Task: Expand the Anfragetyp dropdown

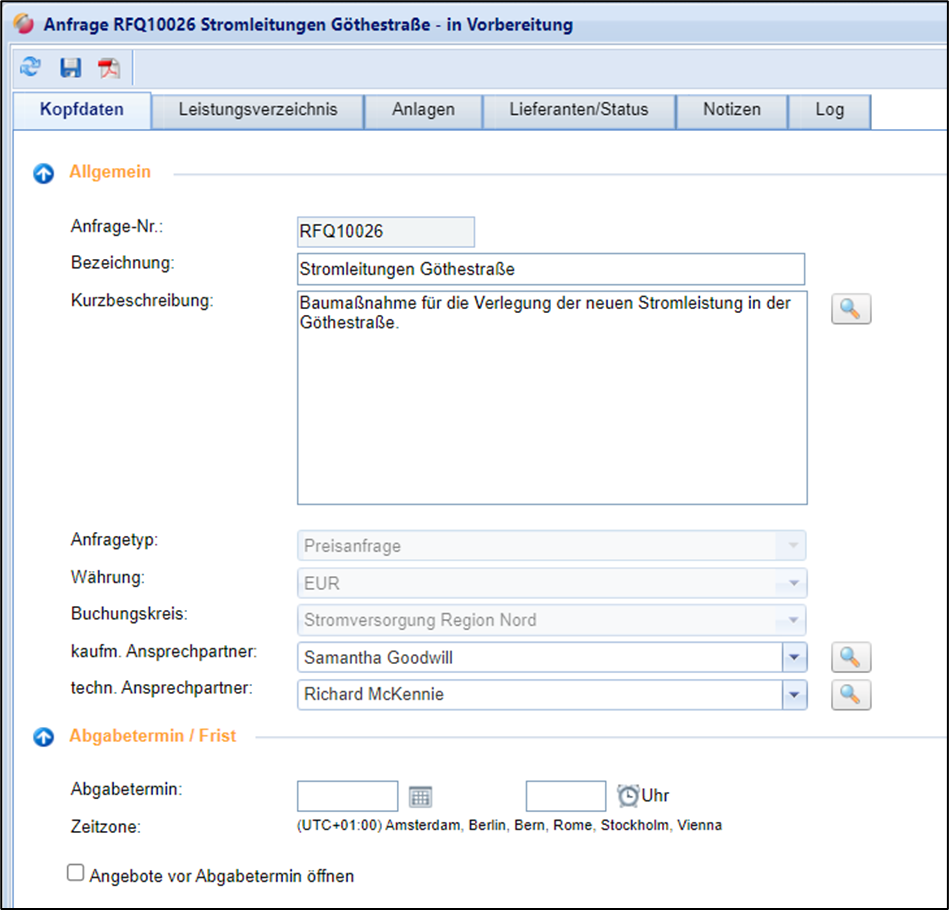Action: pyautogui.click(x=794, y=546)
